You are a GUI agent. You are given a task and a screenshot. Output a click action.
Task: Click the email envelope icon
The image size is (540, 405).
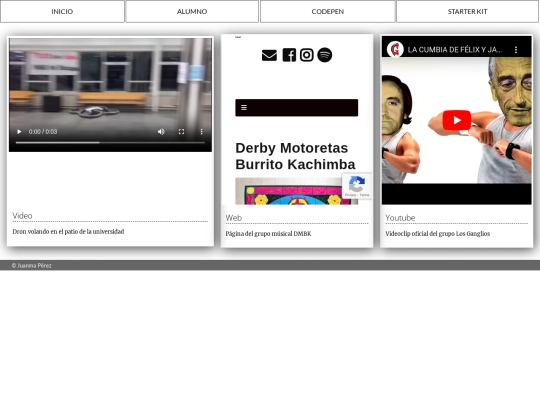click(x=269, y=55)
